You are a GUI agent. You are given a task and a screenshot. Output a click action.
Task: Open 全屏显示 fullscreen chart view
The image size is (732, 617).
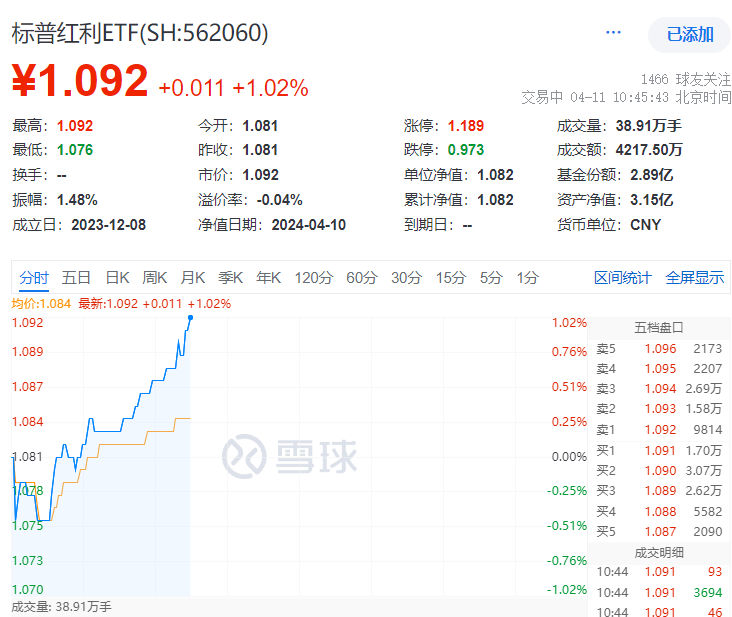tap(695, 278)
